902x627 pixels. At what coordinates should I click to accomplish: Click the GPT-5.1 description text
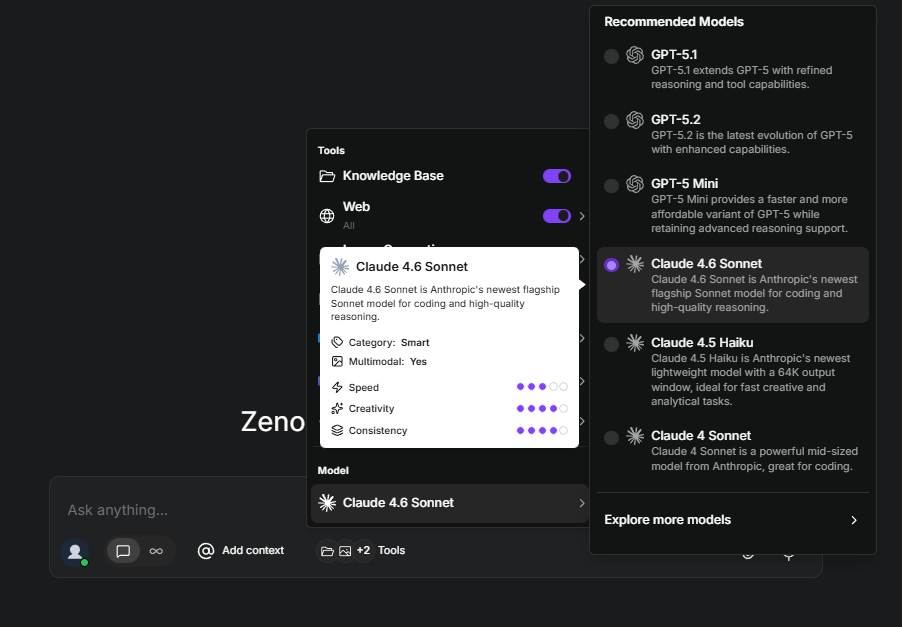[742, 77]
